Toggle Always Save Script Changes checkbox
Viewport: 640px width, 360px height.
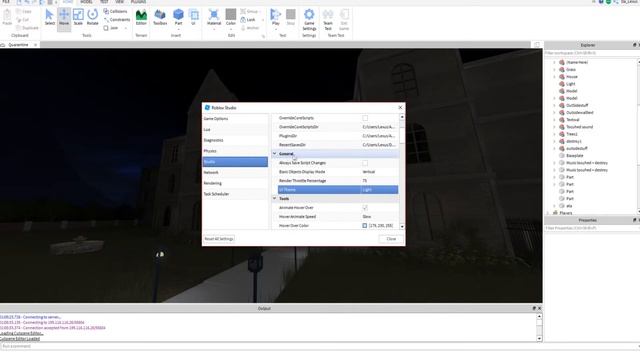pyautogui.click(x=365, y=163)
